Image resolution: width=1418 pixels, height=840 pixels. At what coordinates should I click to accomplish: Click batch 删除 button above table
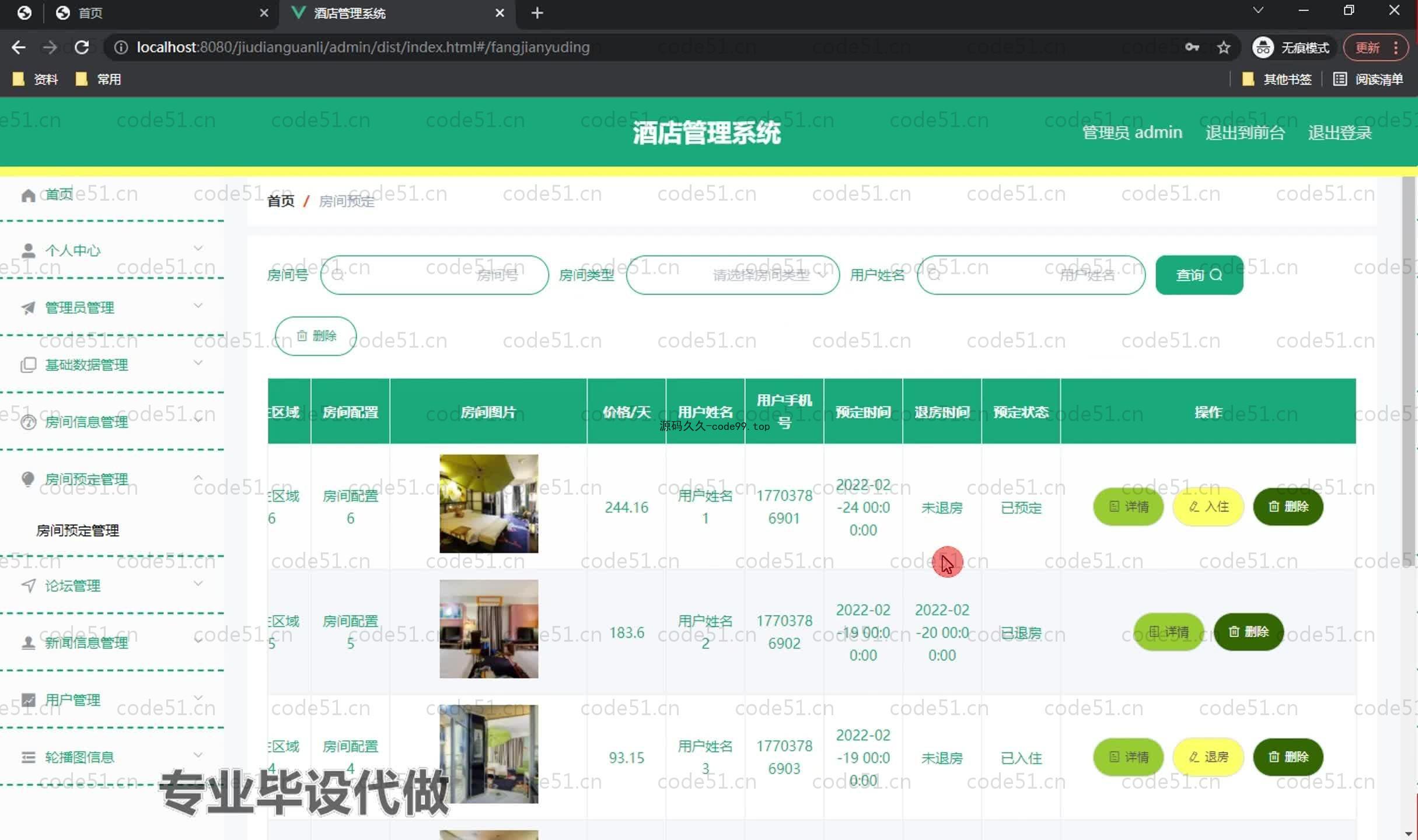point(316,336)
